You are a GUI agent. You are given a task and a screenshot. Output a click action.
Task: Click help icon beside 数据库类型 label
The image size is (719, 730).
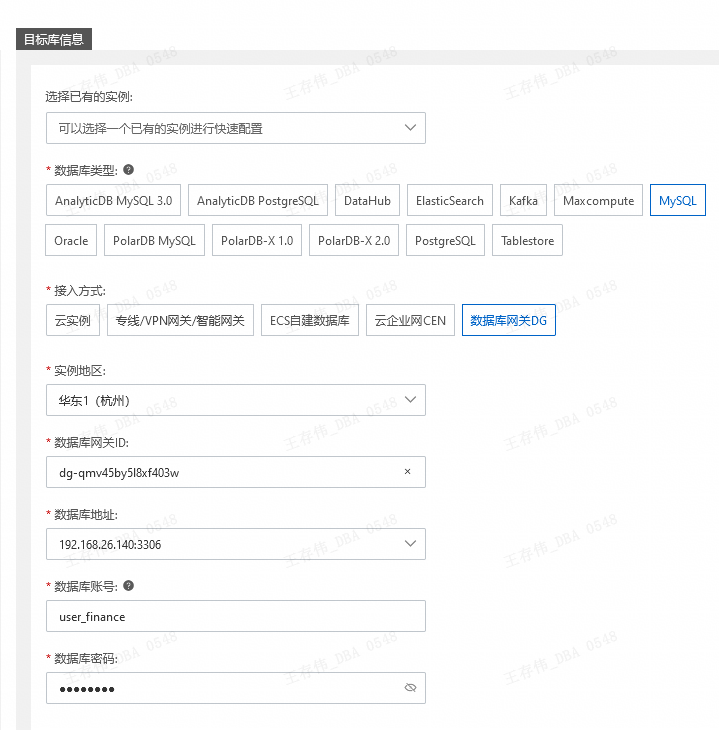tap(129, 170)
